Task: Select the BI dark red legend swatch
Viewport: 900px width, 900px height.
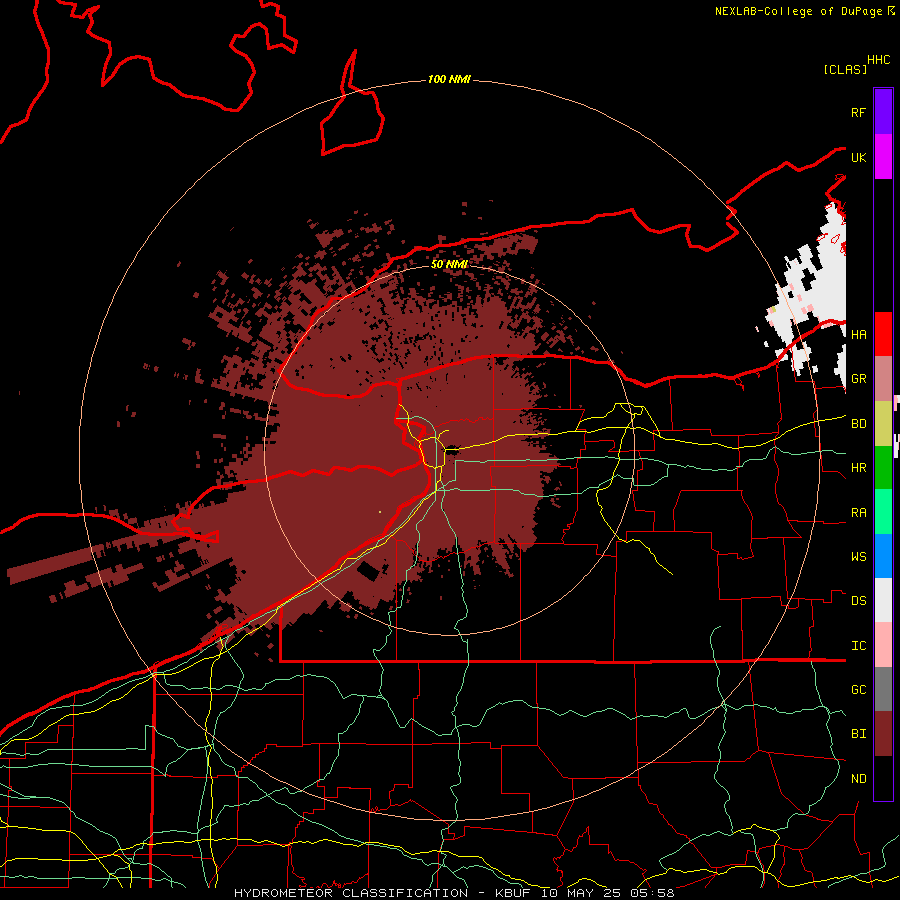Action: click(x=883, y=734)
